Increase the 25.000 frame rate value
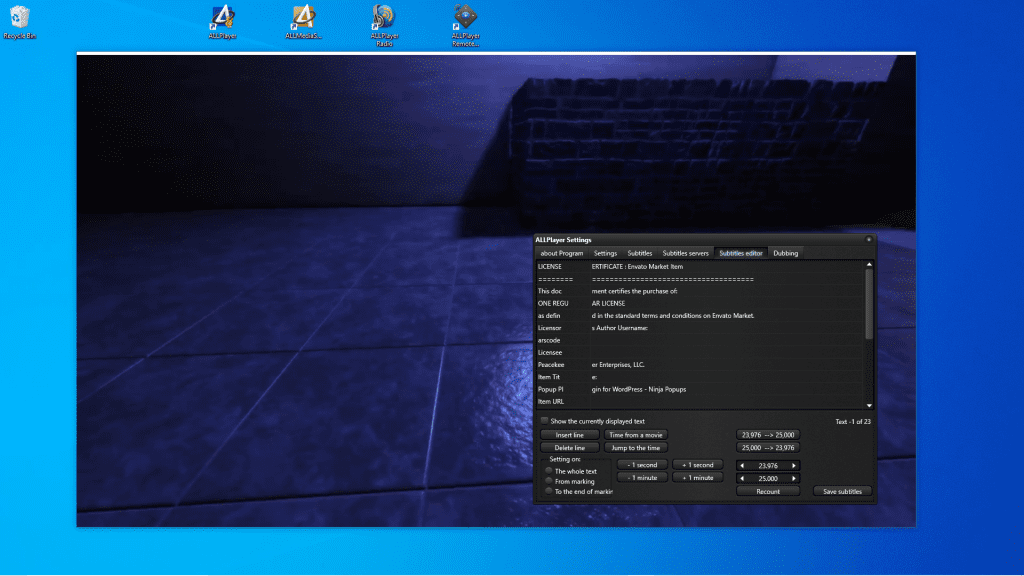Viewport: 1024px width, 576px height. click(794, 479)
